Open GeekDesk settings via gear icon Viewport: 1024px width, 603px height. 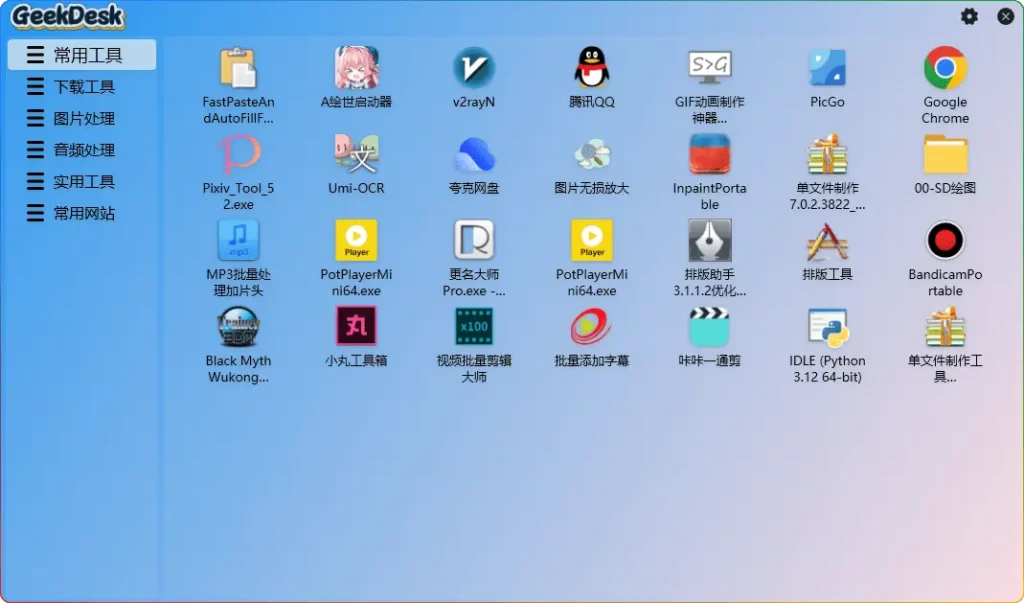tap(968, 16)
